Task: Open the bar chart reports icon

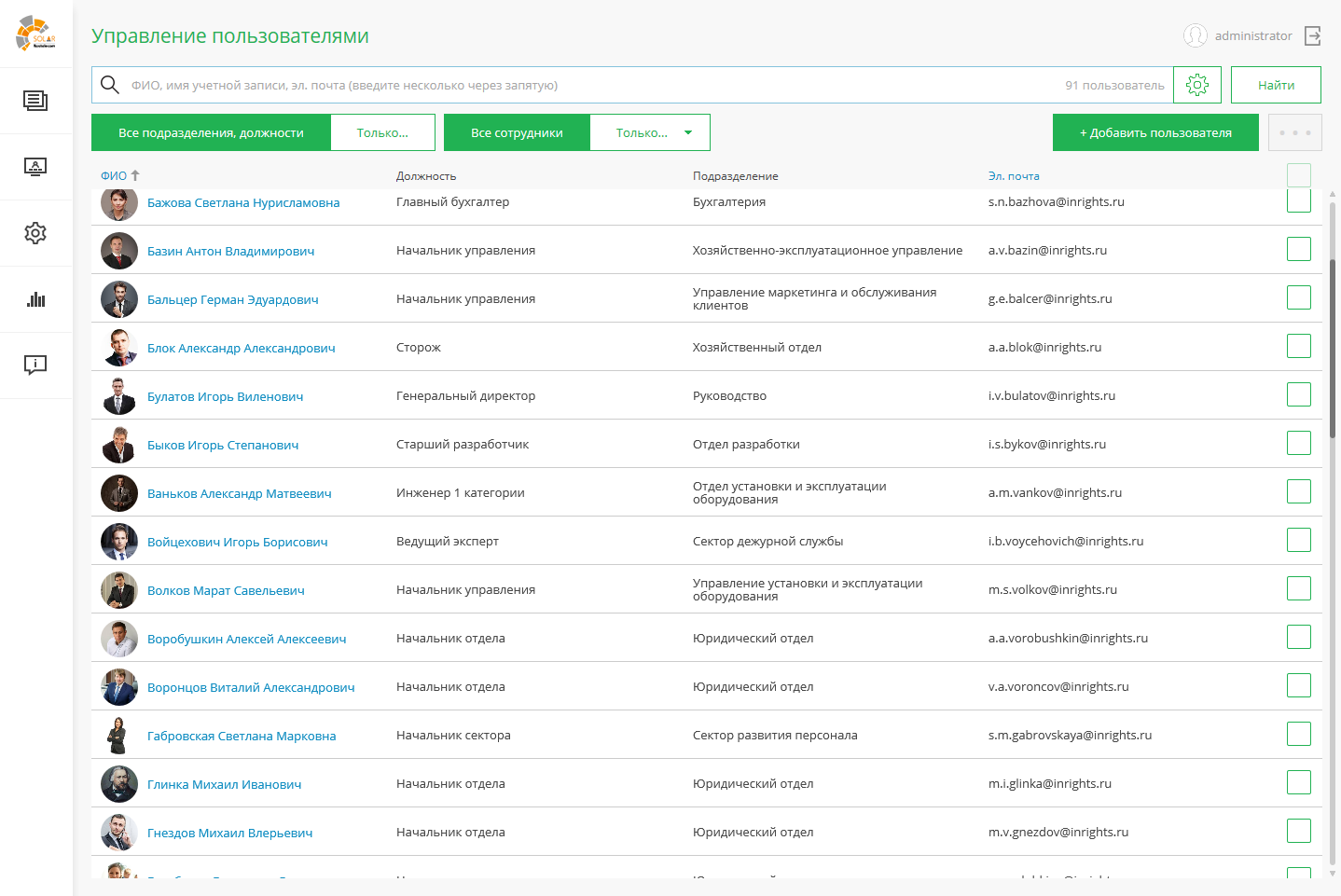Action: coord(35,299)
